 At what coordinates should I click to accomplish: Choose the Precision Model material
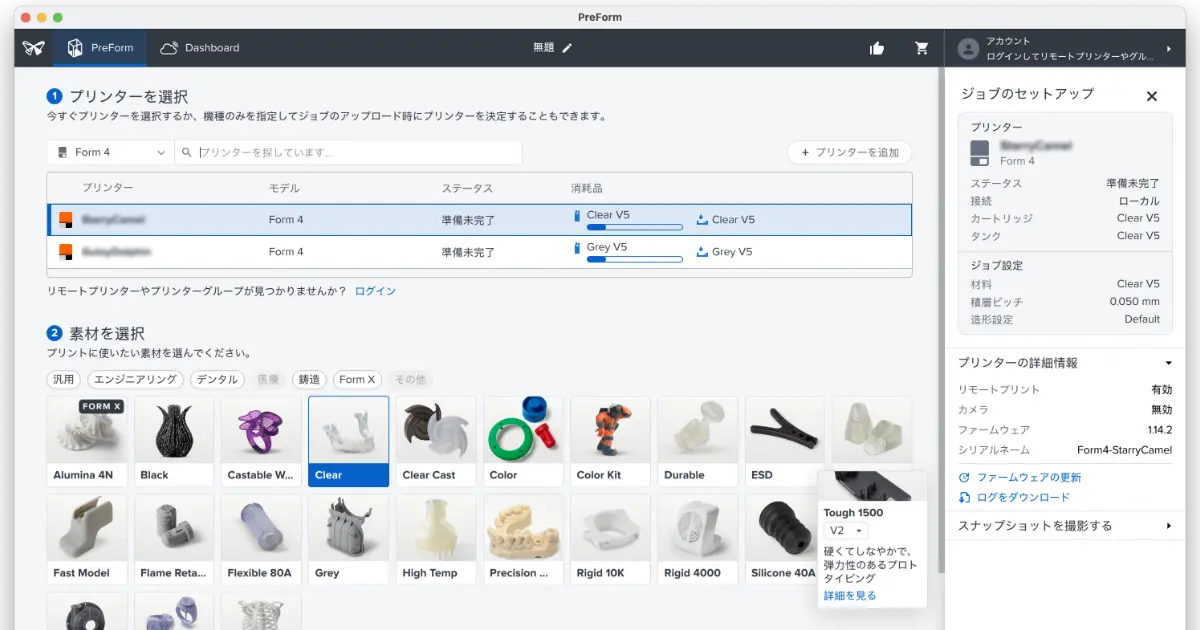[x=524, y=539]
